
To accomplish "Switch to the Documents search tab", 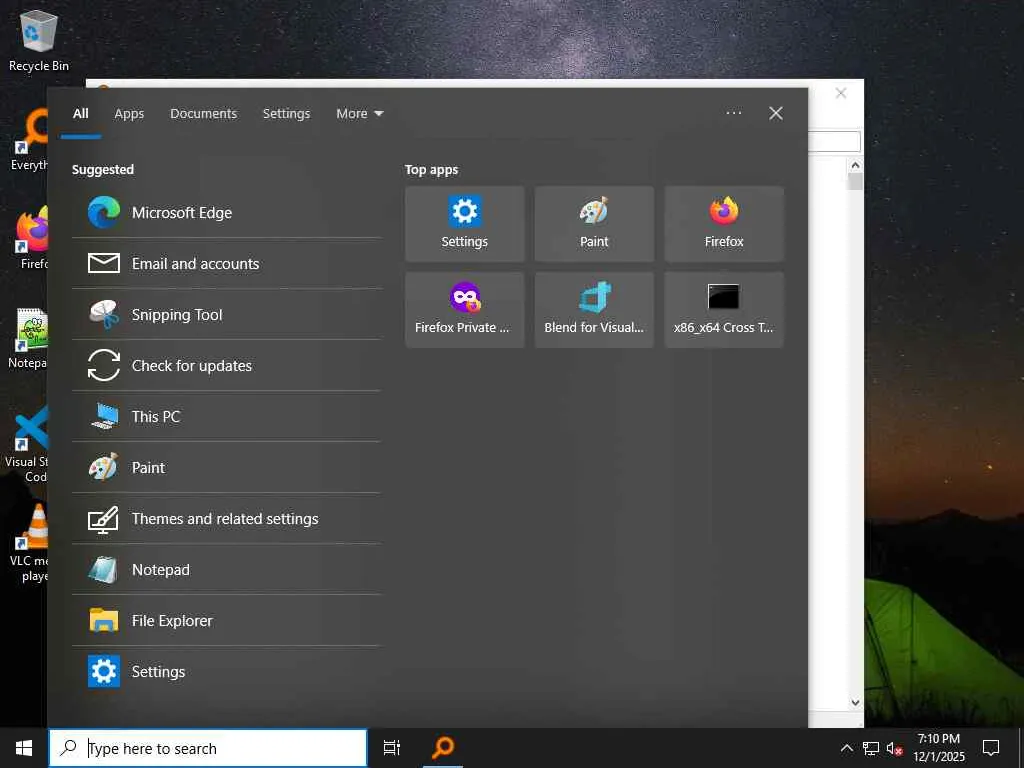I will (x=204, y=114).
